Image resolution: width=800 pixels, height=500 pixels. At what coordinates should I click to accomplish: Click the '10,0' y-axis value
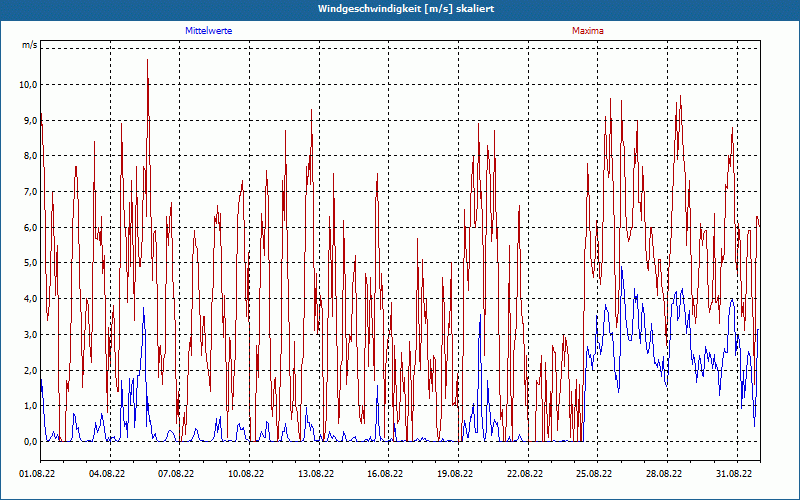pyautogui.click(x=28, y=85)
